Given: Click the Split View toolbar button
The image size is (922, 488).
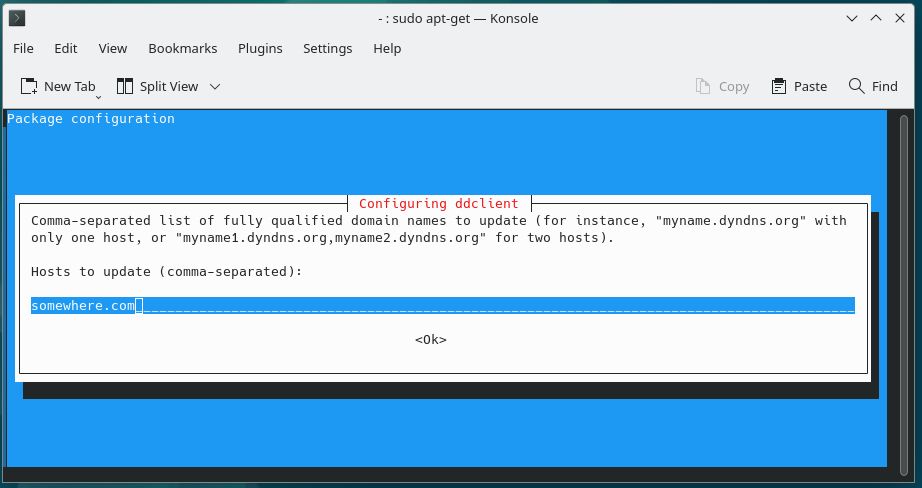Looking at the screenshot, I should point(157,86).
